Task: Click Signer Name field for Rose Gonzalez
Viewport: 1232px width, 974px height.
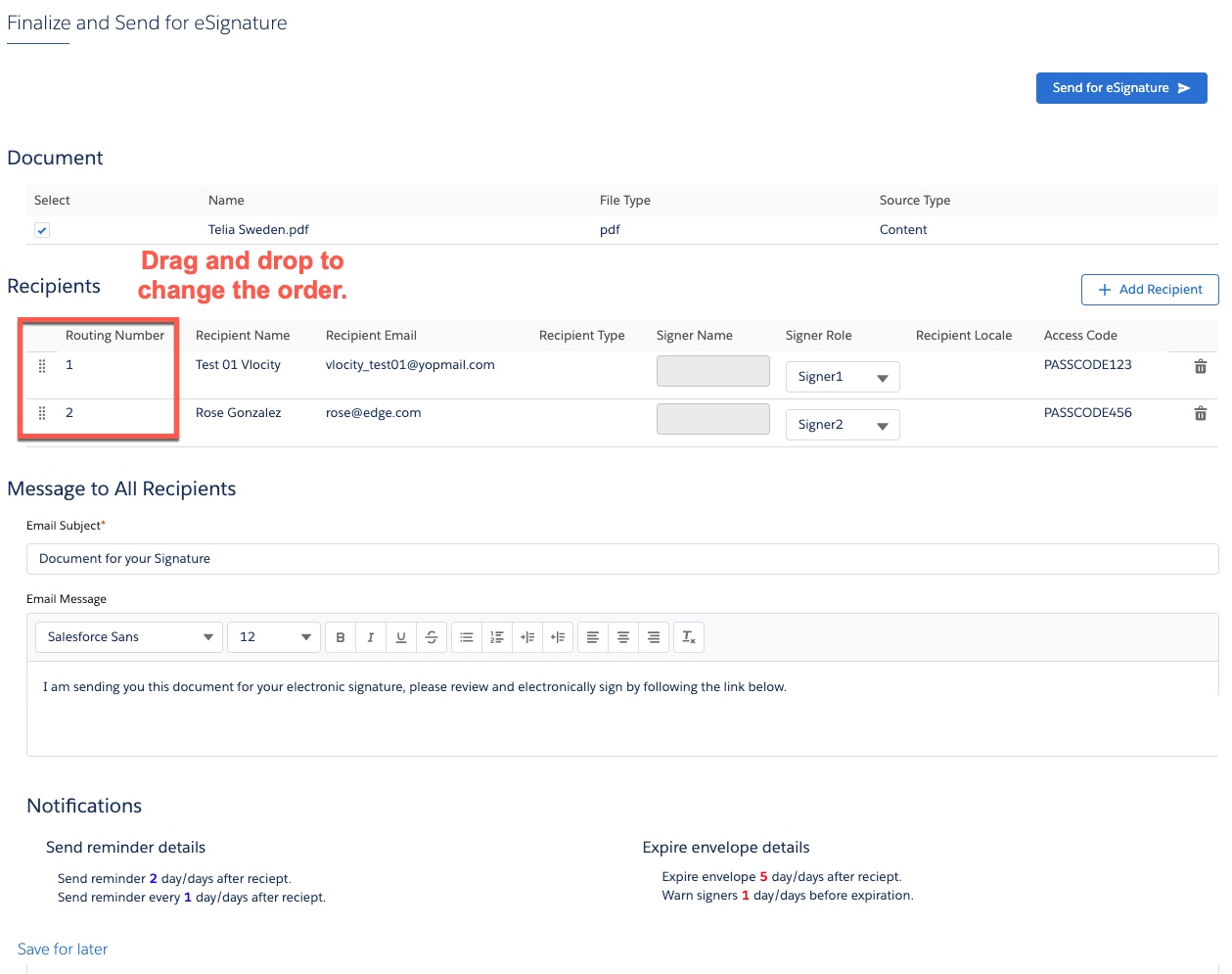Action: [713, 419]
